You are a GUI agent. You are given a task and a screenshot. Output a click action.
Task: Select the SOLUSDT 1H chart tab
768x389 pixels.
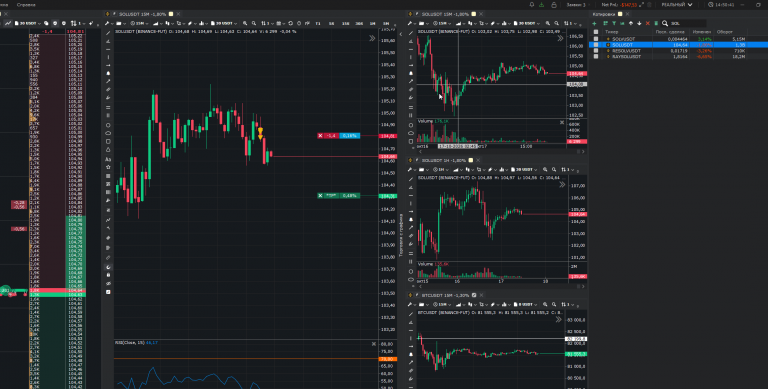(443, 160)
